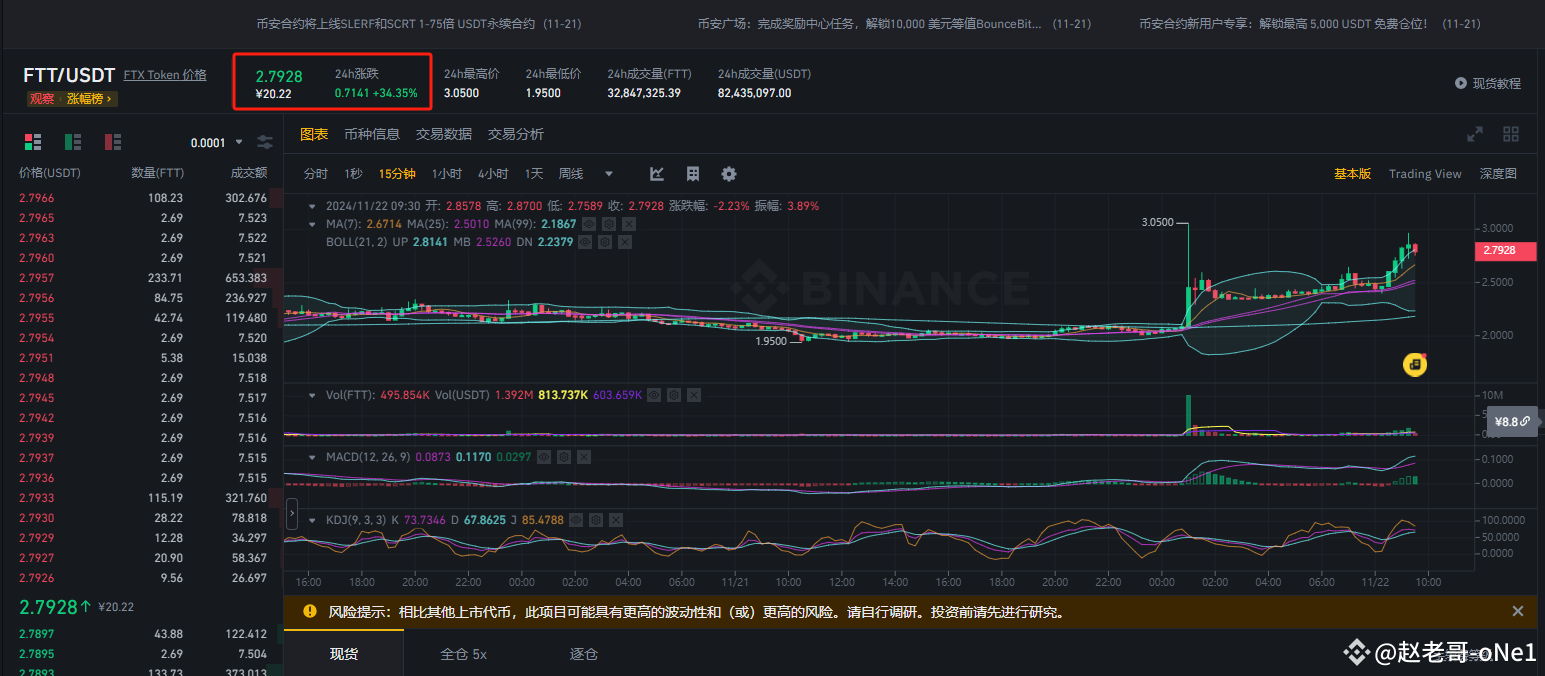Switch chart to 基本版 mode

(1353, 174)
